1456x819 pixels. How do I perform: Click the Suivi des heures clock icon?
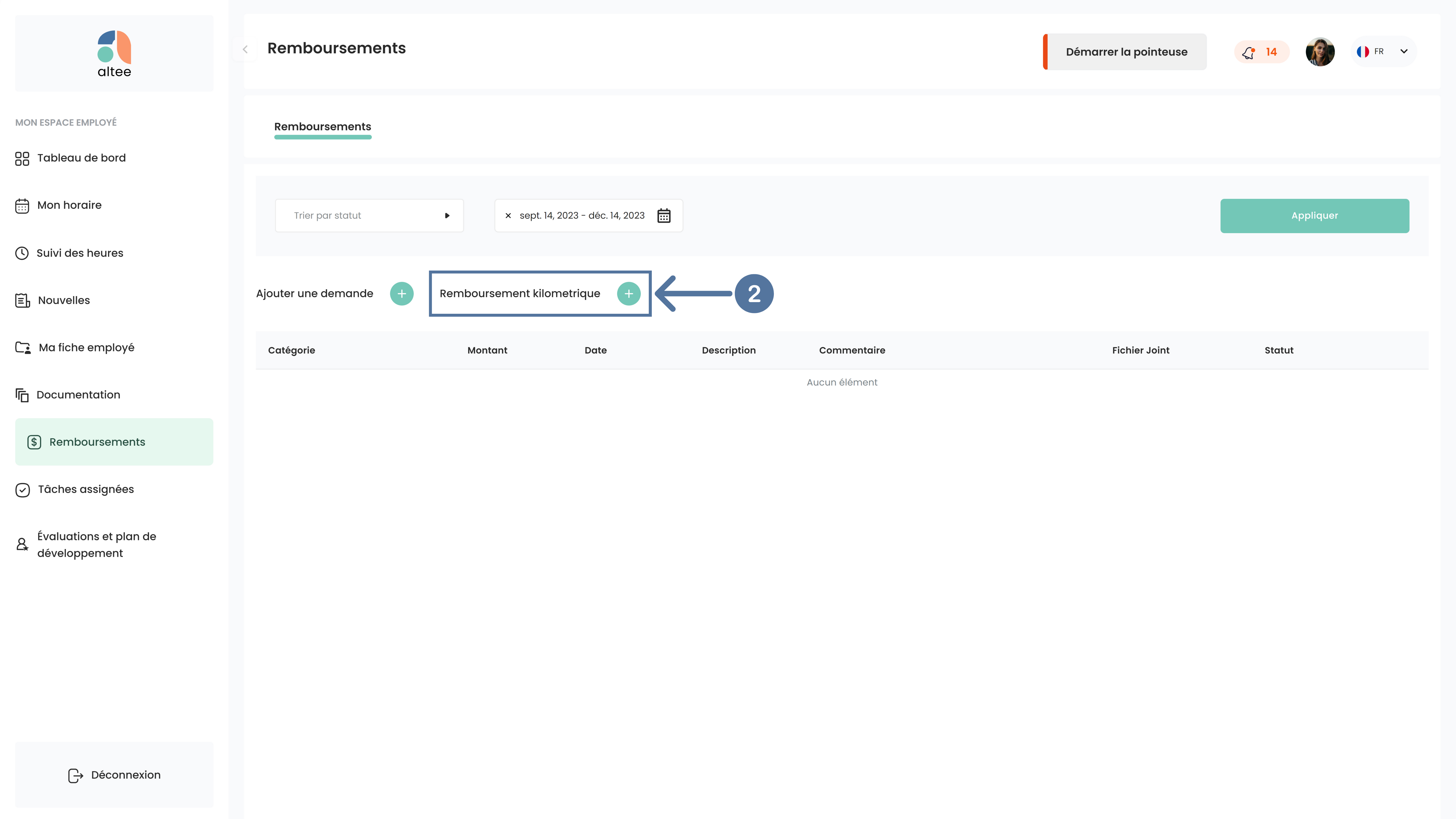[x=22, y=253]
